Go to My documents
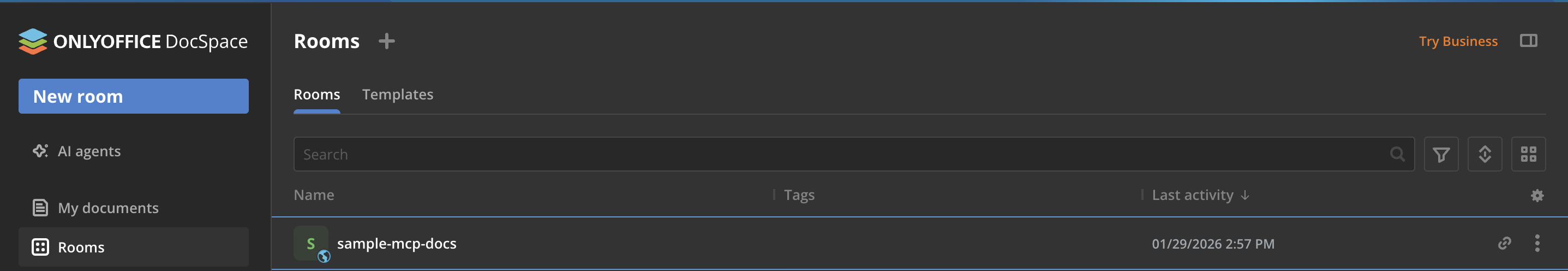Viewport: 1568px width, 271px height. pos(107,208)
